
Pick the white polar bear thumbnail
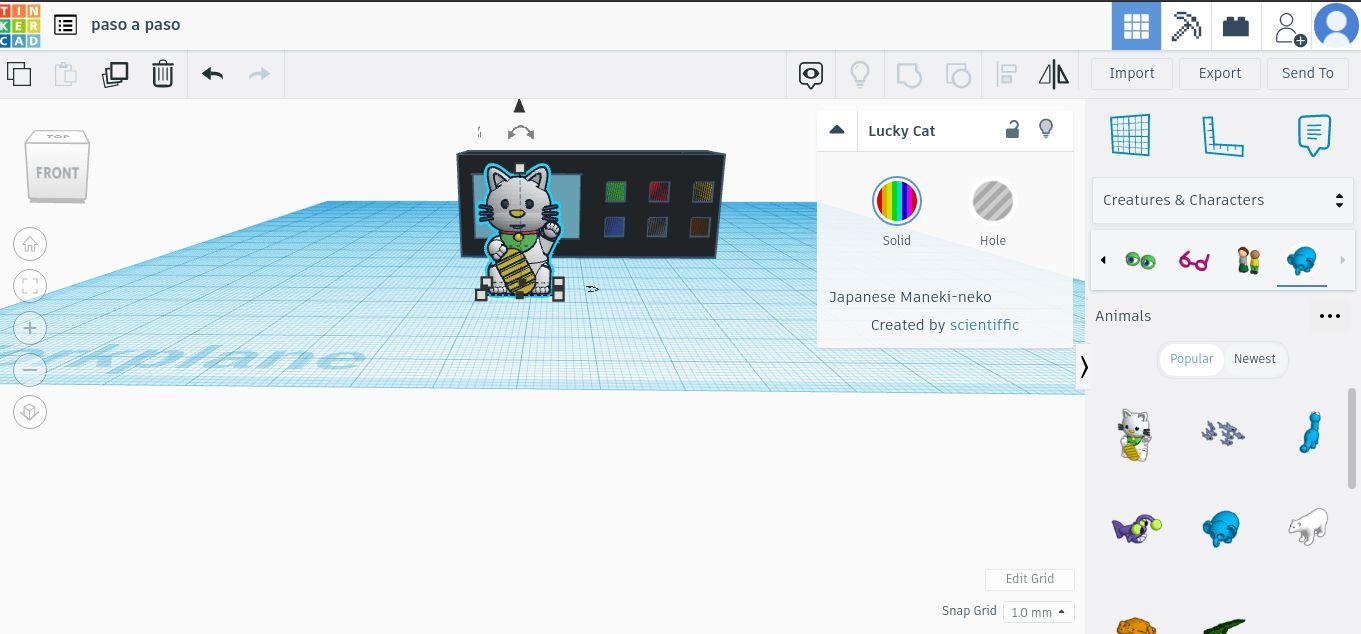tap(1308, 526)
